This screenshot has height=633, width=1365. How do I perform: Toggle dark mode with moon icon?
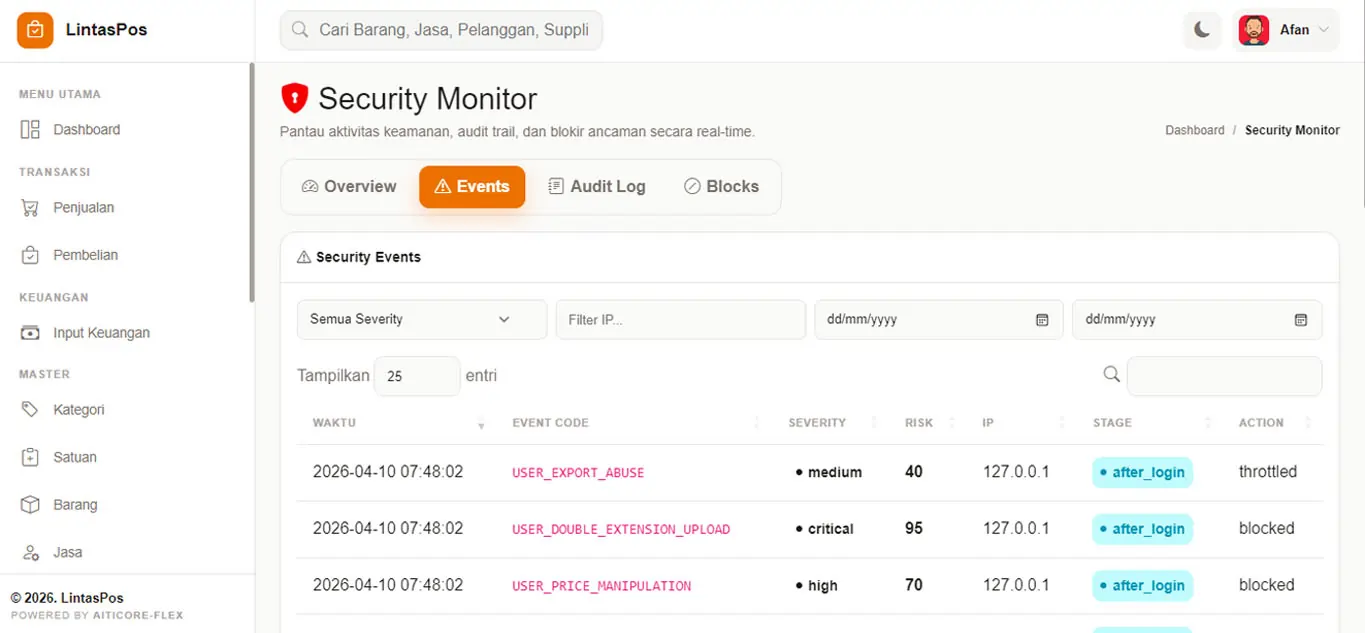click(x=1202, y=30)
